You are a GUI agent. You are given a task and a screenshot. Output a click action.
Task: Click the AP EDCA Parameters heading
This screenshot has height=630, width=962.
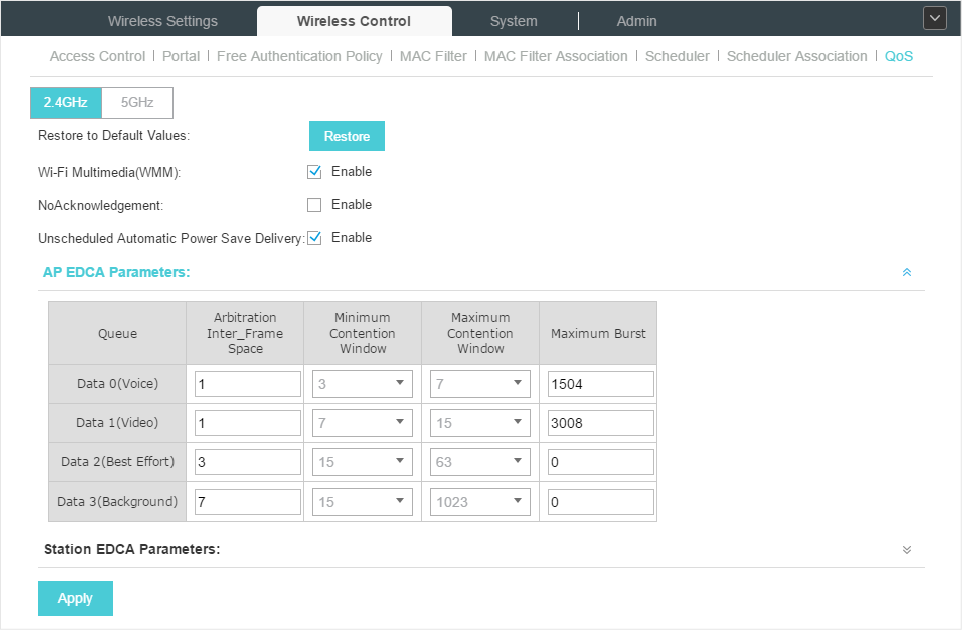pyautogui.click(x=117, y=272)
